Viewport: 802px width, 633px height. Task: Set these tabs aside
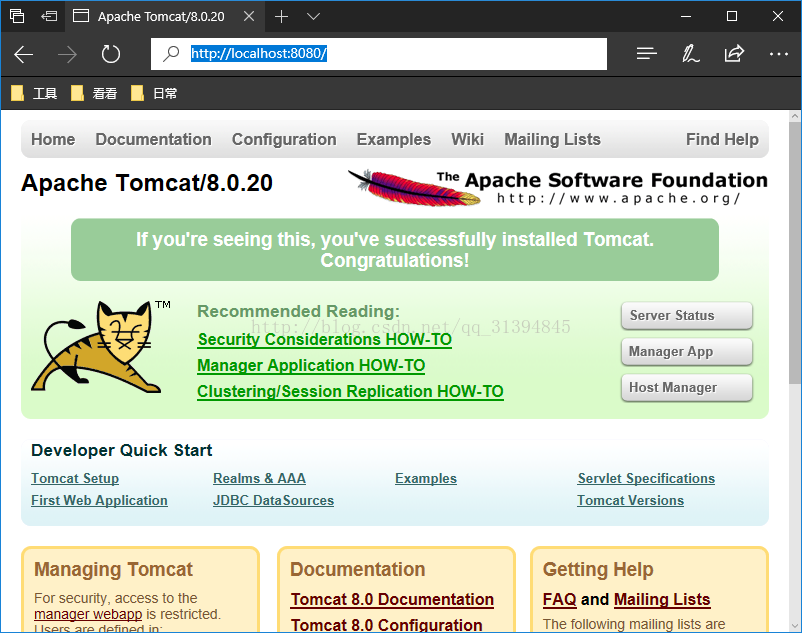(49, 16)
